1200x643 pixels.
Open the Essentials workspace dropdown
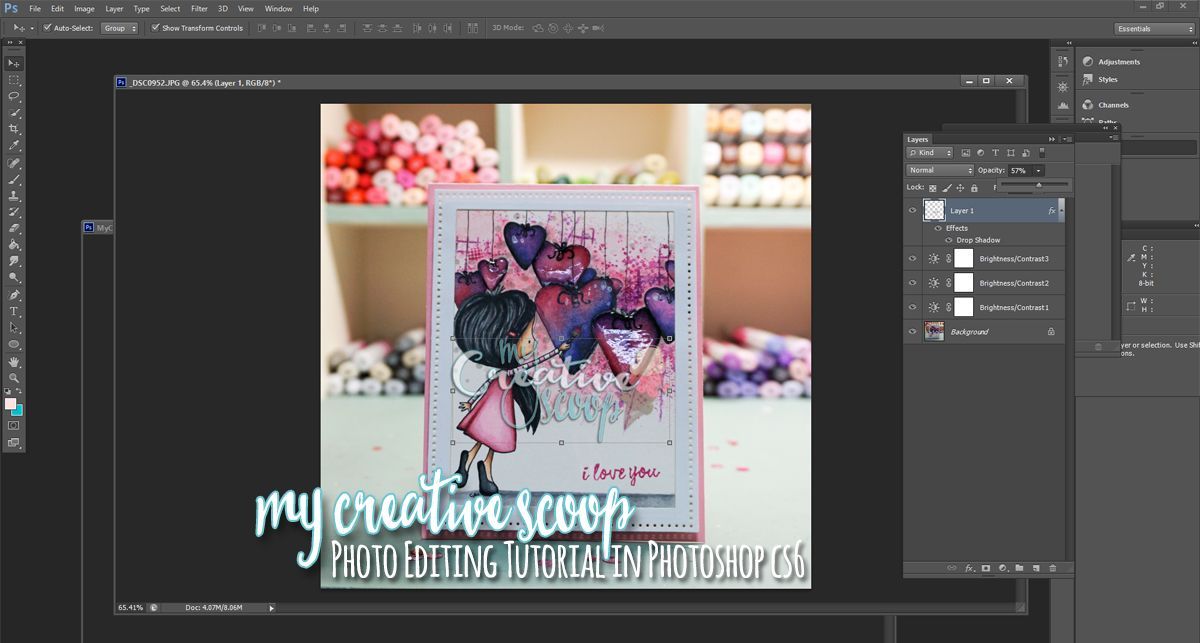[1154, 28]
